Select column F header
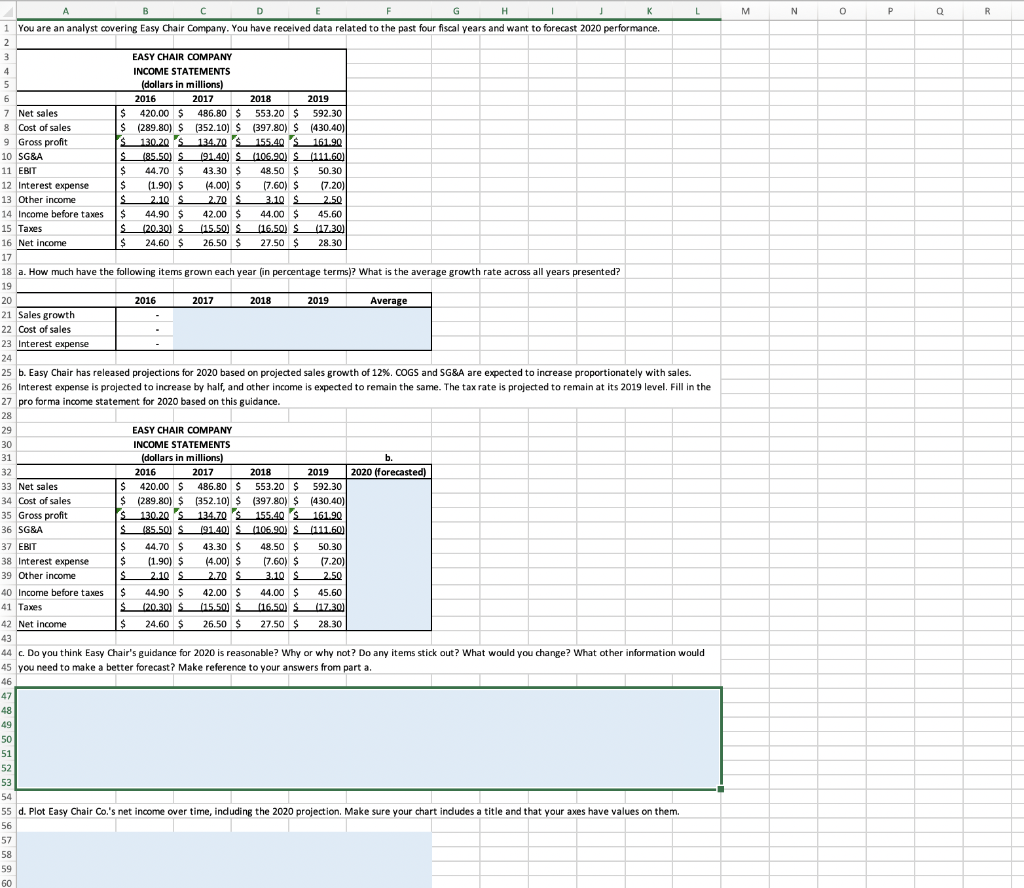The height and width of the screenshot is (888, 1024). coord(389,10)
